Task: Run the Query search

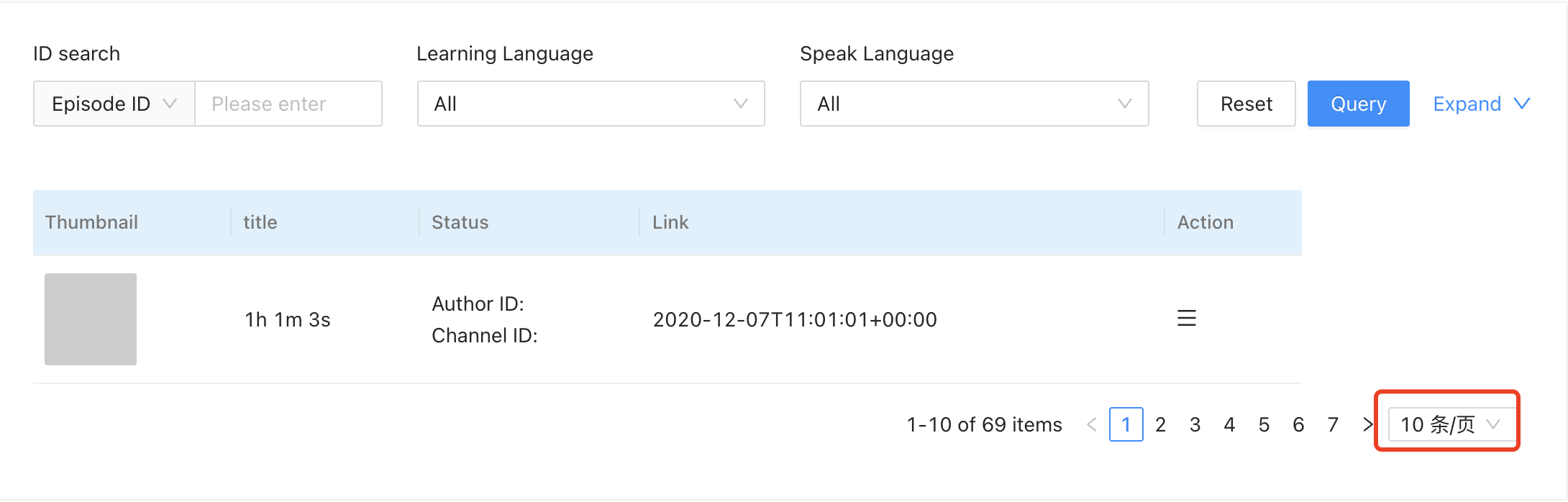Action: (1358, 104)
